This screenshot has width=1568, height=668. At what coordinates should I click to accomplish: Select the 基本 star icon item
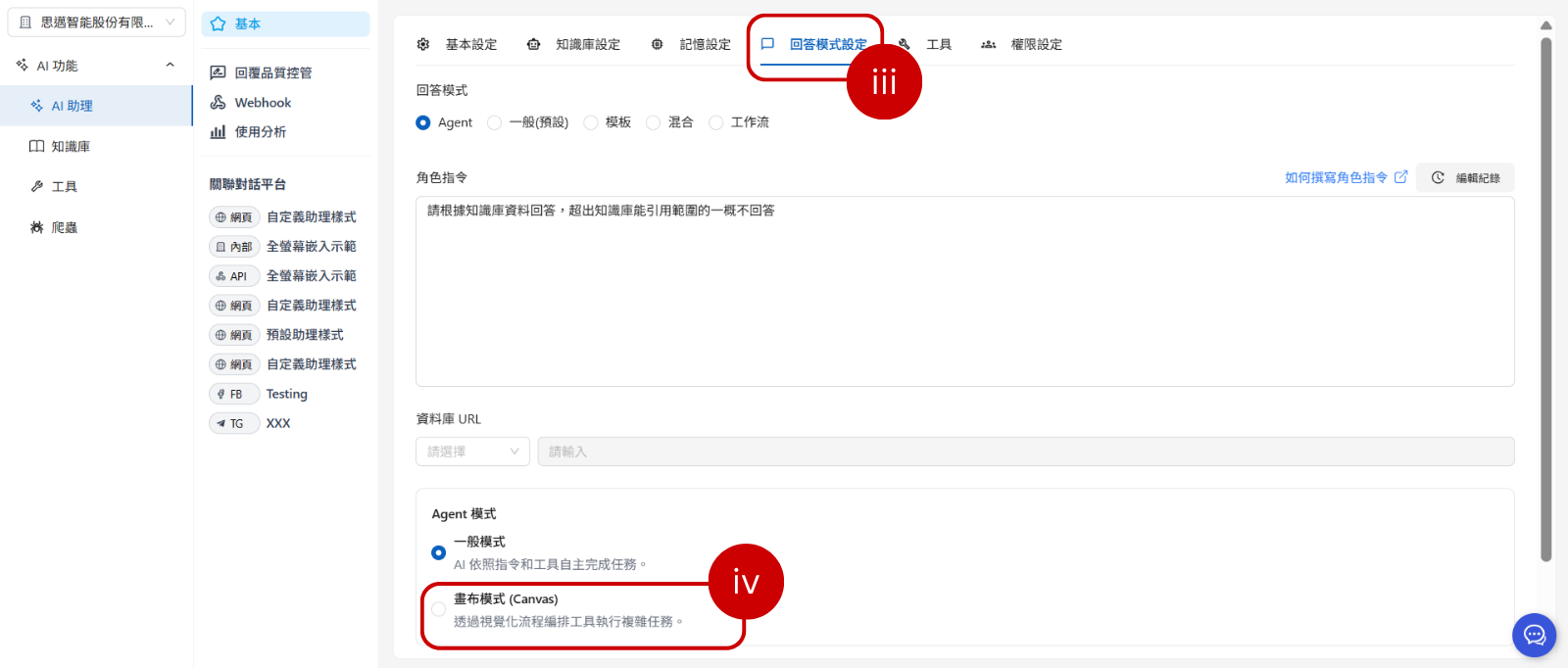click(x=218, y=24)
